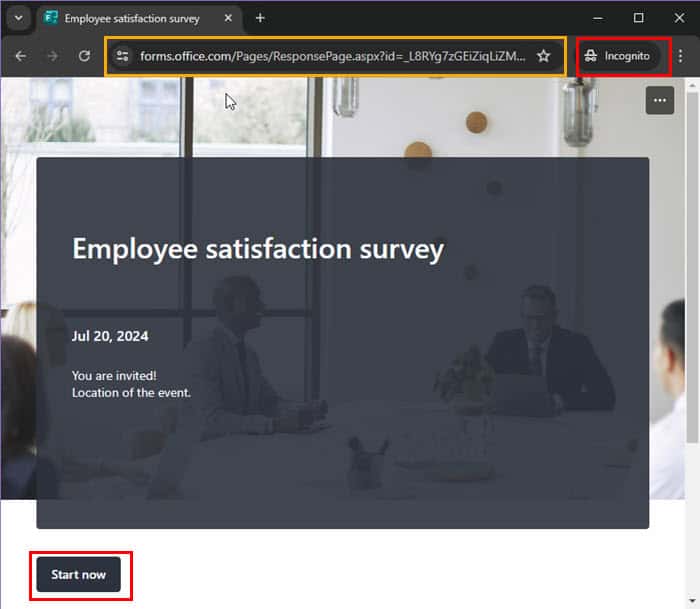Open the tab search dropdown arrow
The height and width of the screenshot is (609, 700).
pyautogui.click(x=19, y=18)
